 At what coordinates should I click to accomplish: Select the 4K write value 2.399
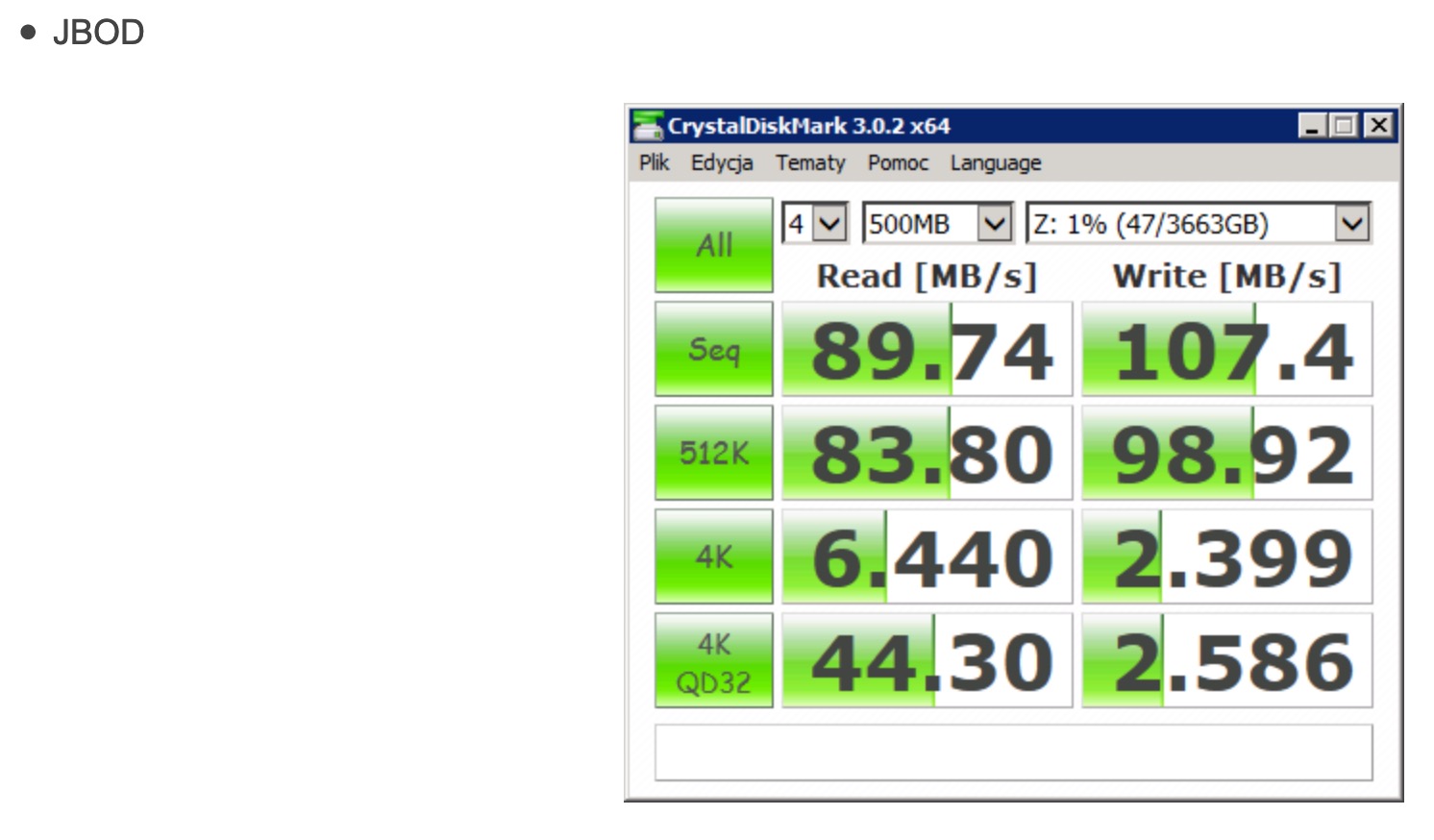click(x=1227, y=556)
